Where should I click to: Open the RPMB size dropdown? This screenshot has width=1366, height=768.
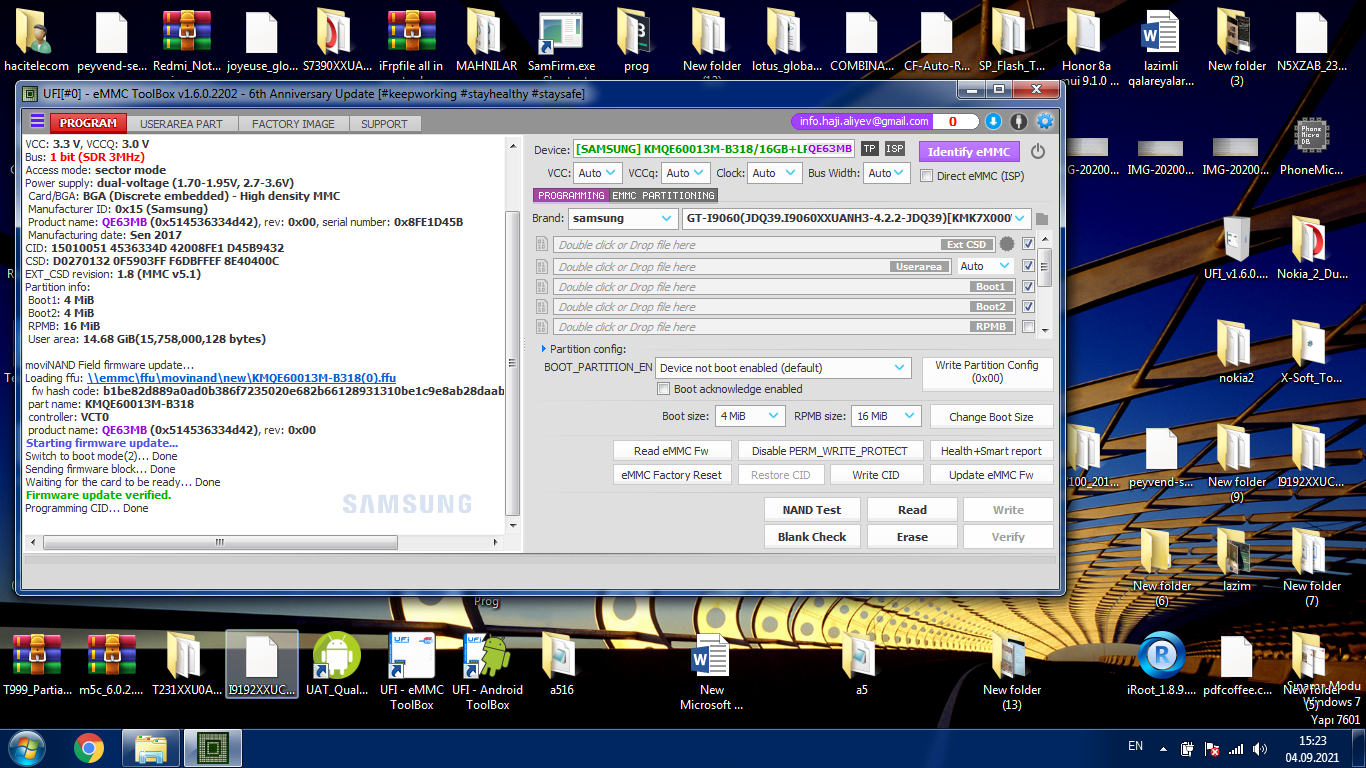click(886, 416)
